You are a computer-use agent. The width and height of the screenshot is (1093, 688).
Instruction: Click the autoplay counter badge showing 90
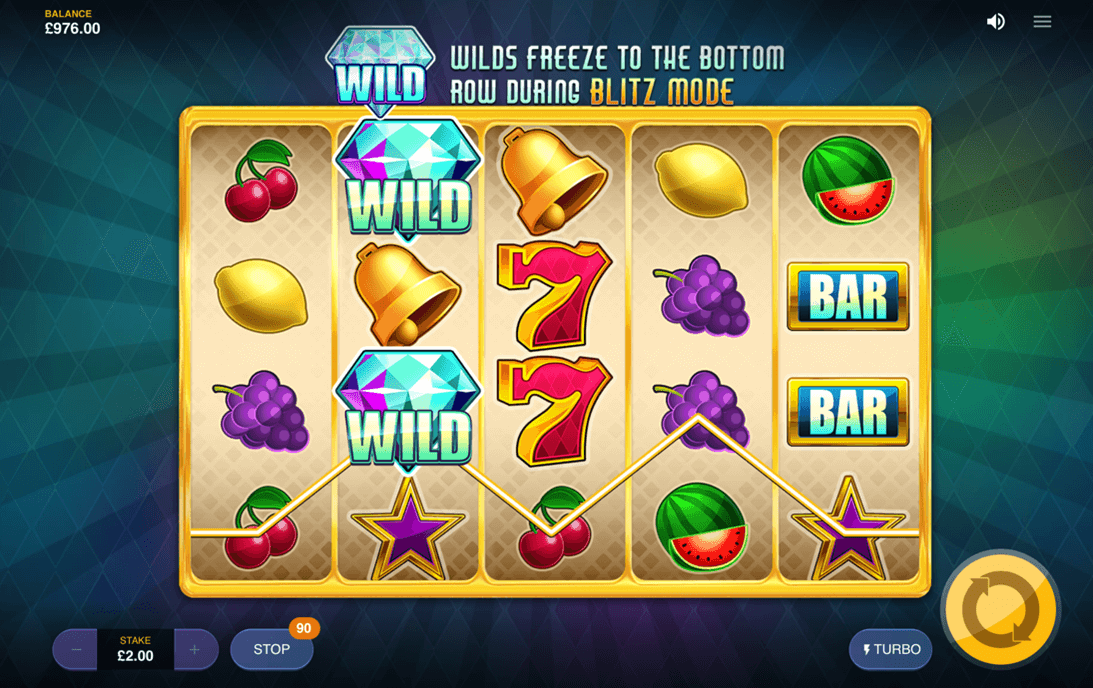tap(304, 628)
